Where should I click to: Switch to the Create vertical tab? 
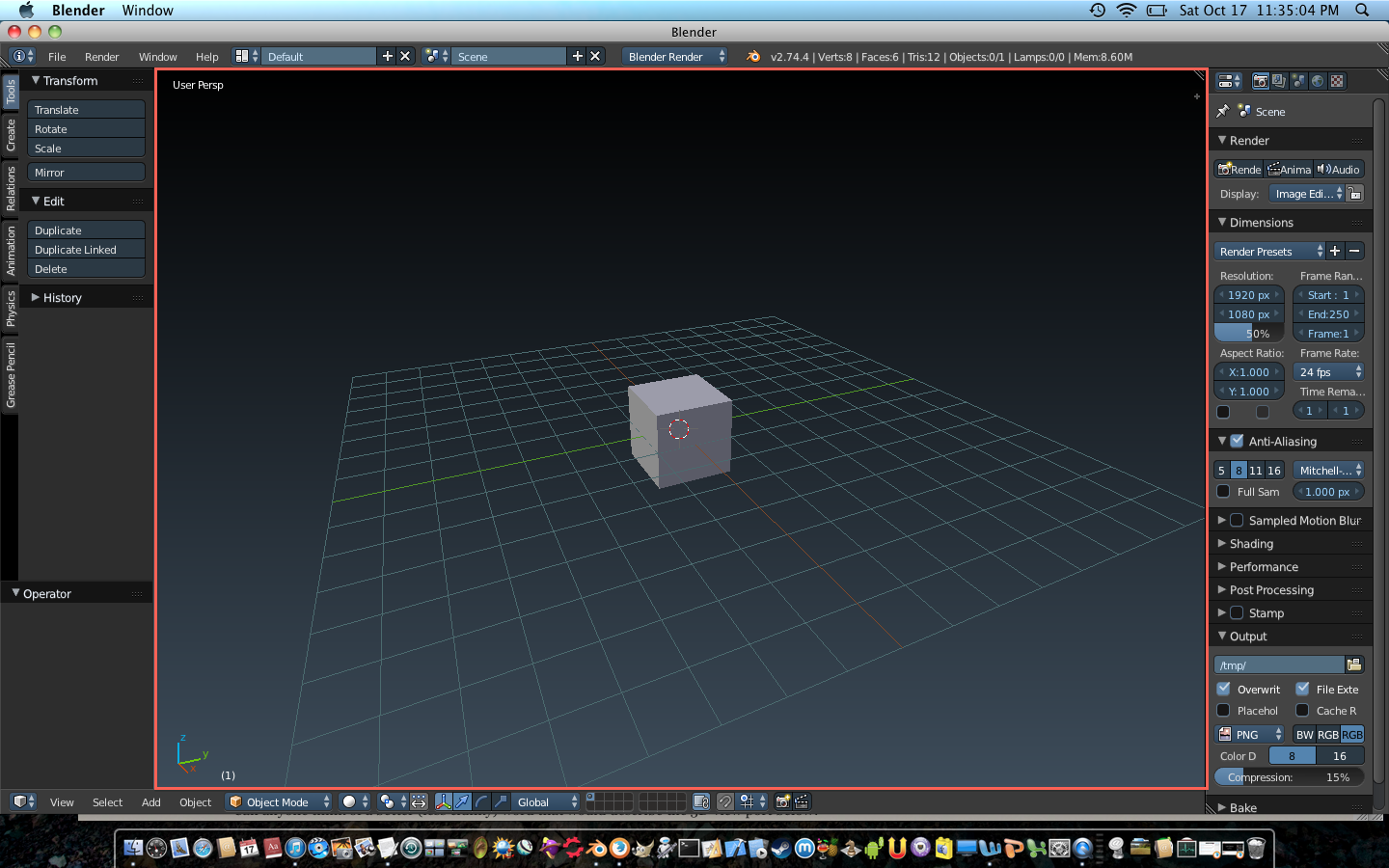(x=11, y=135)
